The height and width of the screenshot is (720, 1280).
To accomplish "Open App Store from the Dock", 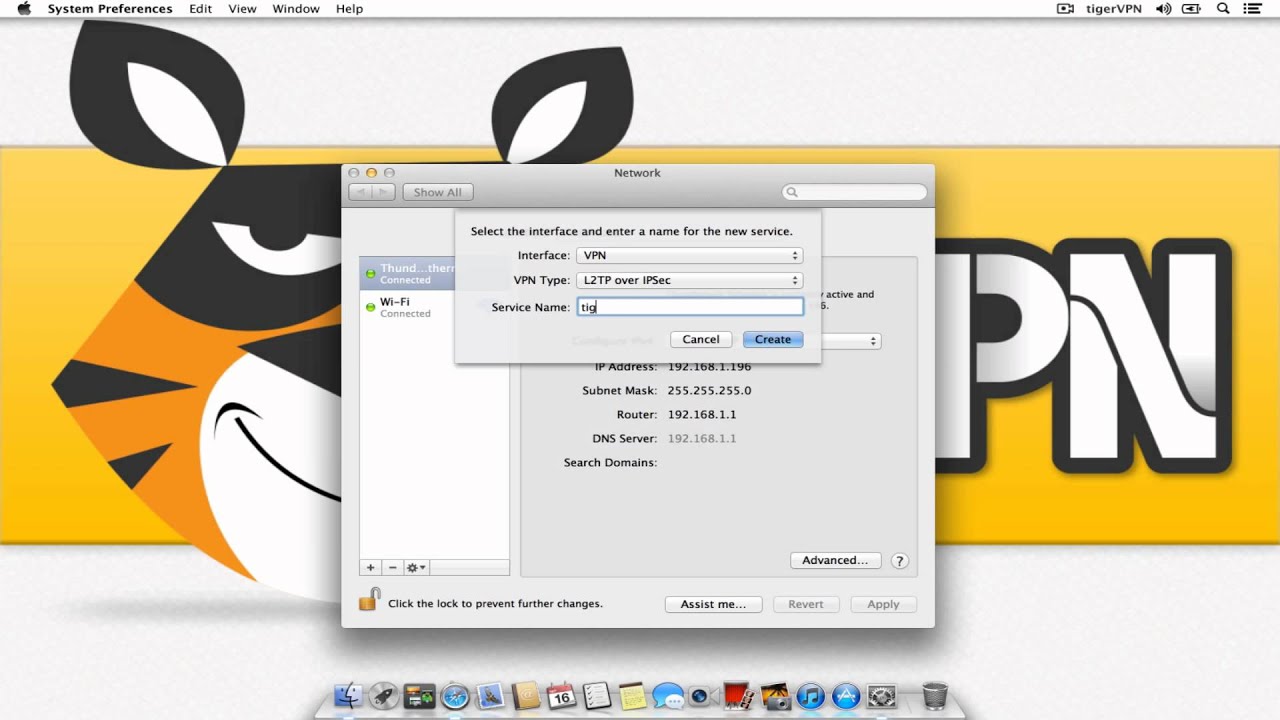I will pyautogui.click(x=846, y=696).
